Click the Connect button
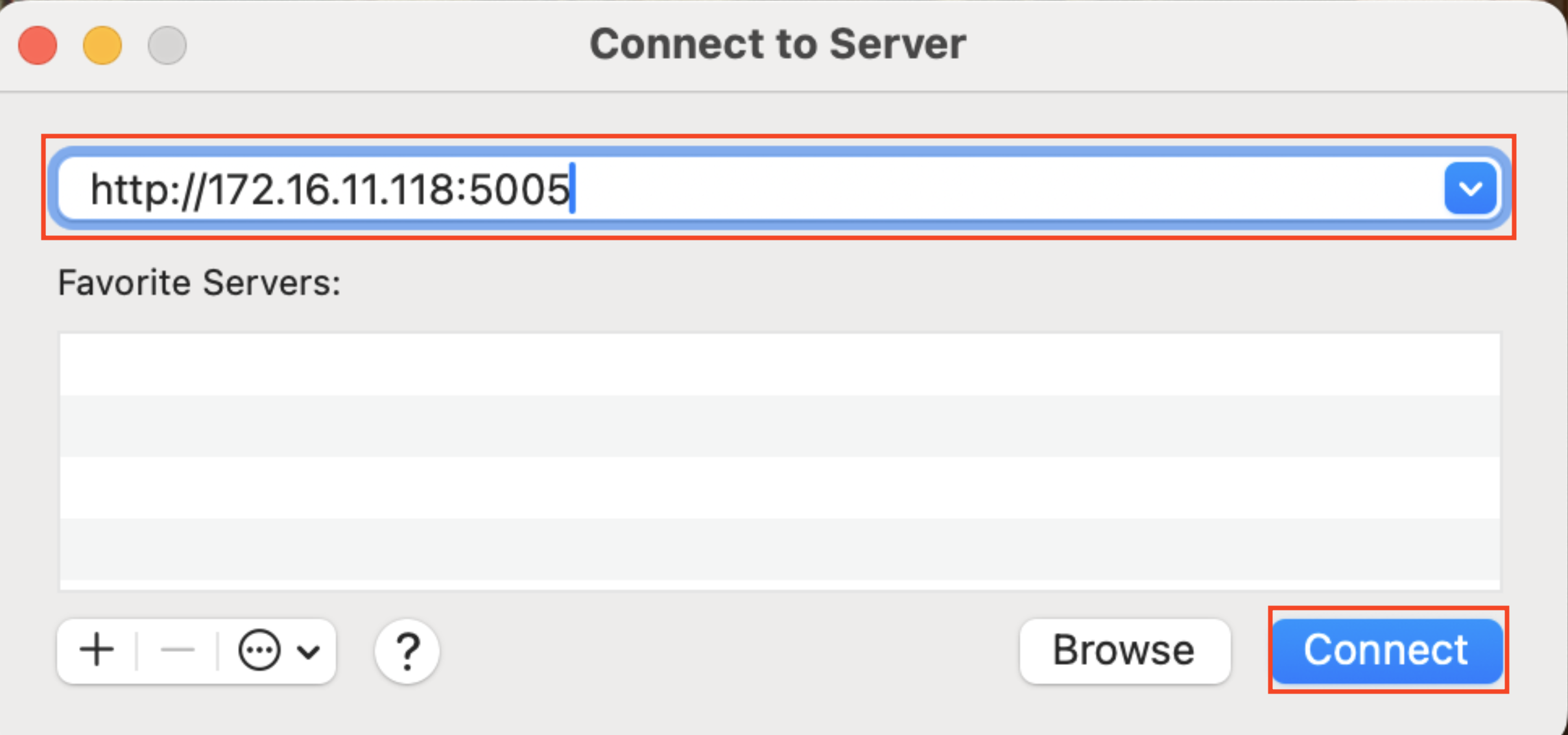 click(x=1386, y=650)
